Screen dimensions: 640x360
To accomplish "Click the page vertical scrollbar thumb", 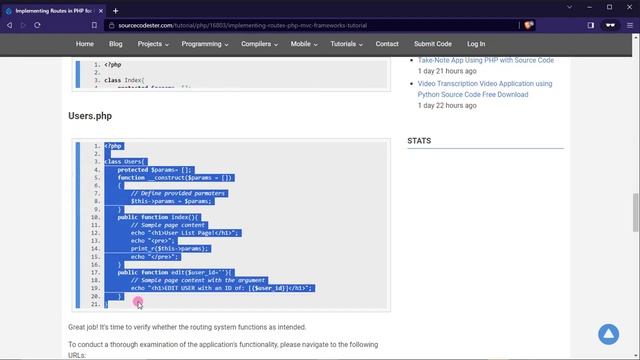I will tap(636, 212).
